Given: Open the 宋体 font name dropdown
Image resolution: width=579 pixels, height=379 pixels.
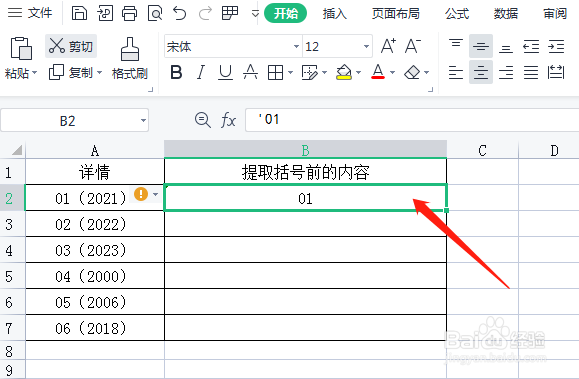Looking at the screenshot, I should 296,47.
